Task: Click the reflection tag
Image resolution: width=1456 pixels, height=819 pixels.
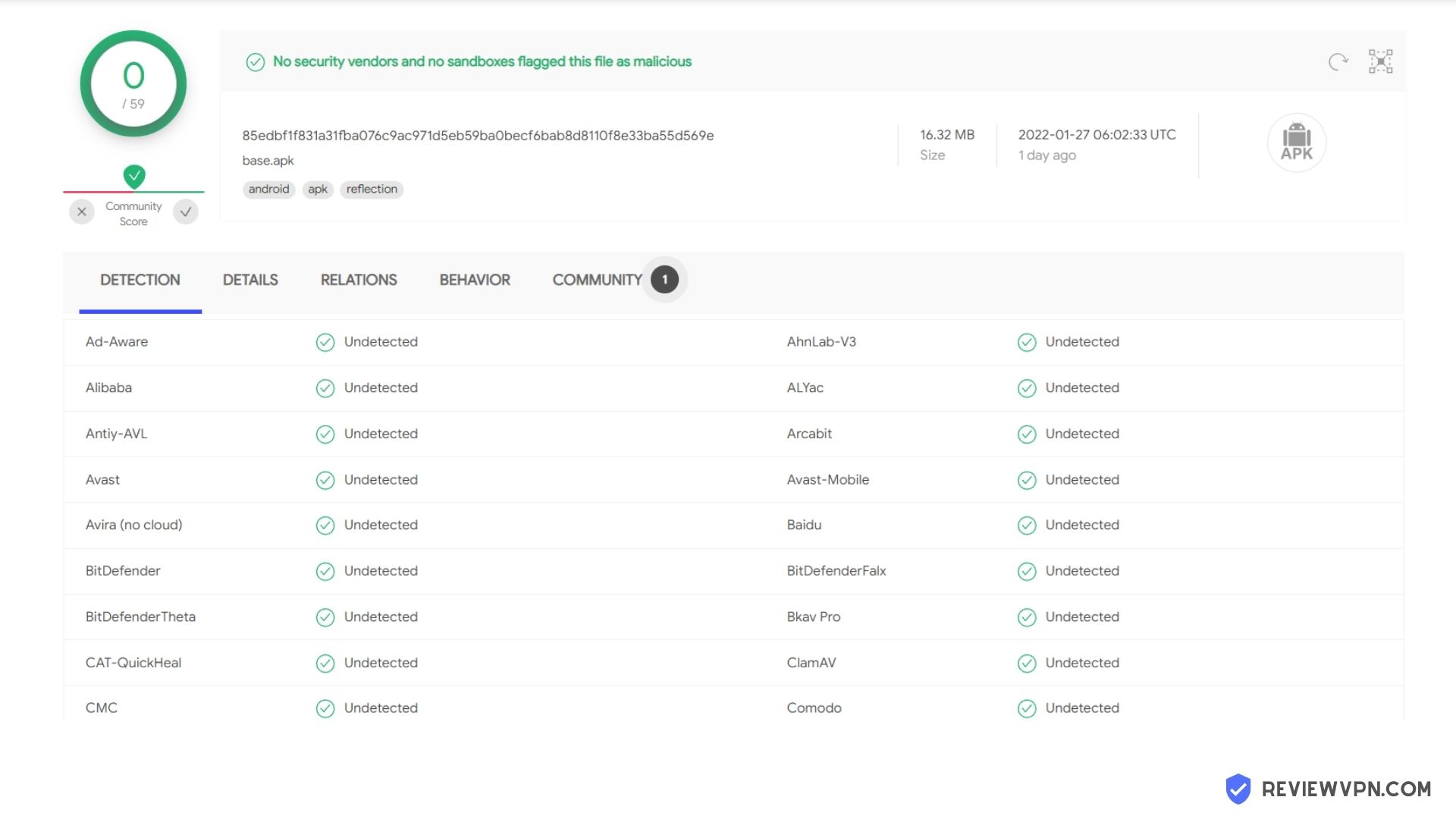Action: click(372, 190)
